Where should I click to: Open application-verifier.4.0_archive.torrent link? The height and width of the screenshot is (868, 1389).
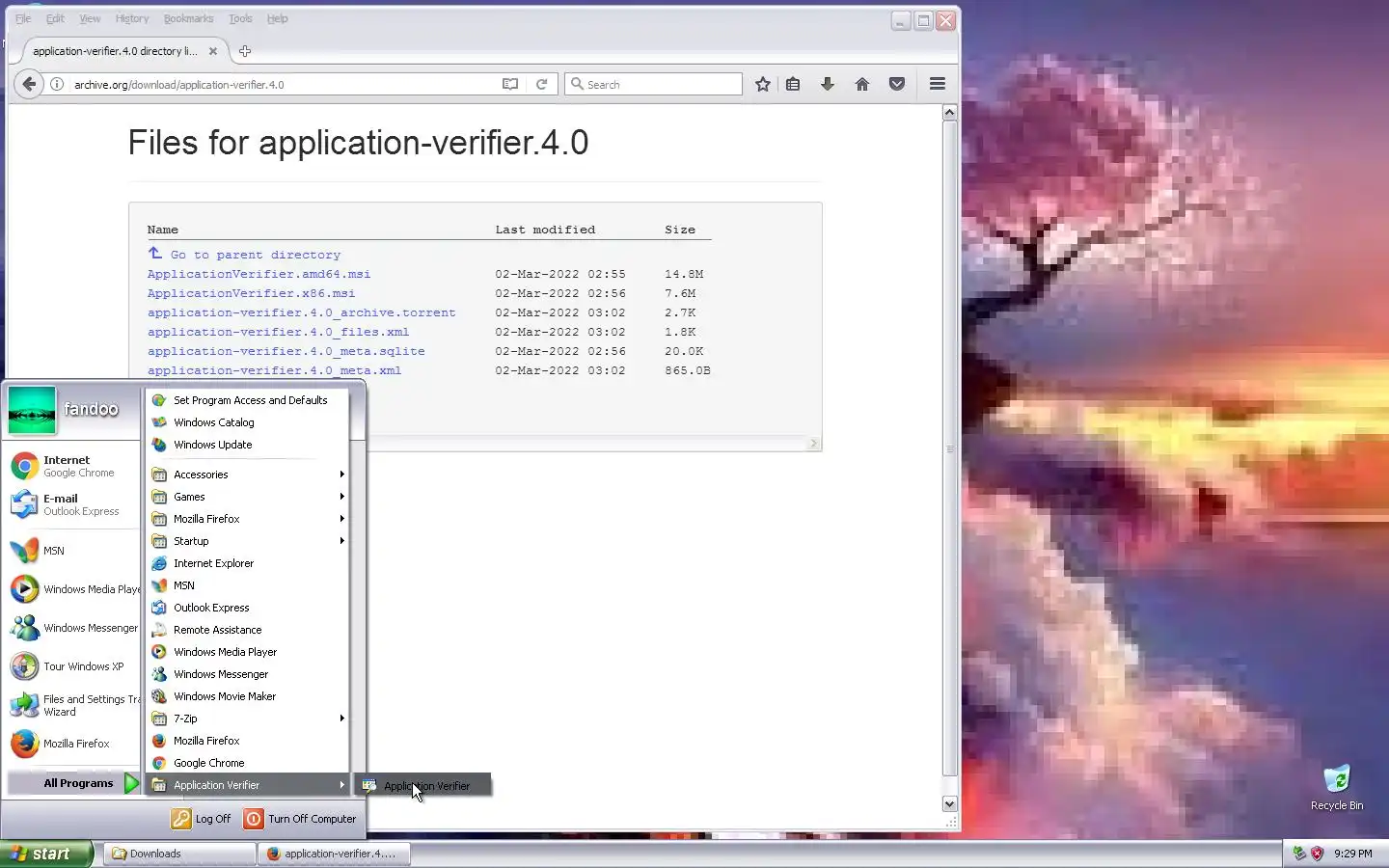[x=301, y=312]
